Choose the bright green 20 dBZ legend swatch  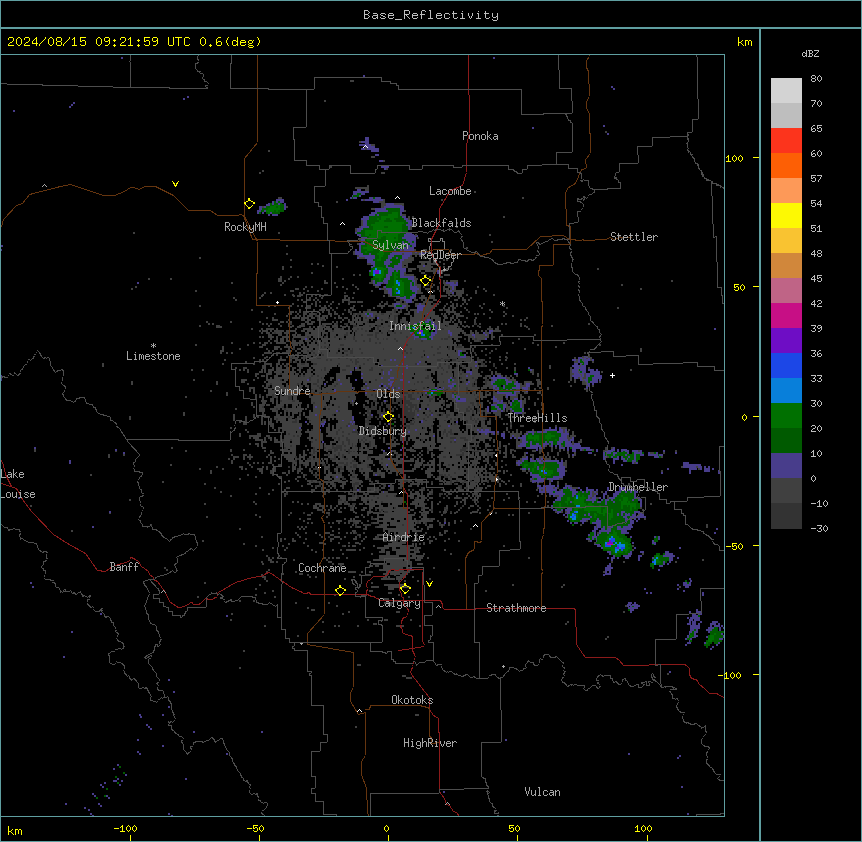click(x=786, y=416)
